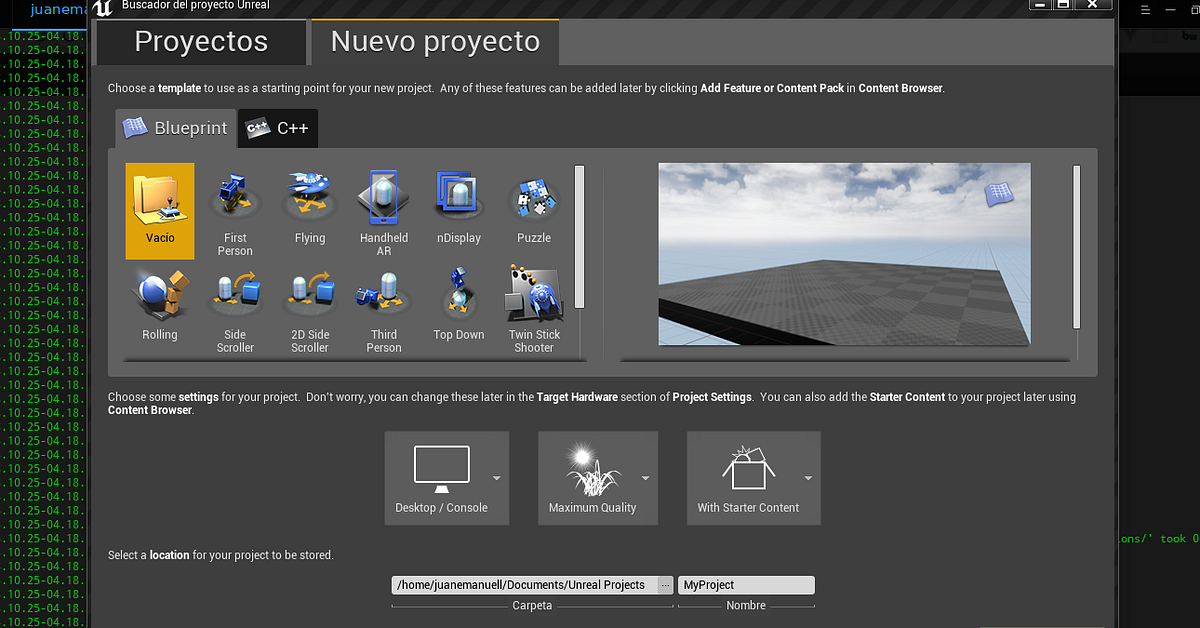The image size is (1200, 628).
Task: Open Desktop / Console dropdown arrow
Action: click(497, 478)
